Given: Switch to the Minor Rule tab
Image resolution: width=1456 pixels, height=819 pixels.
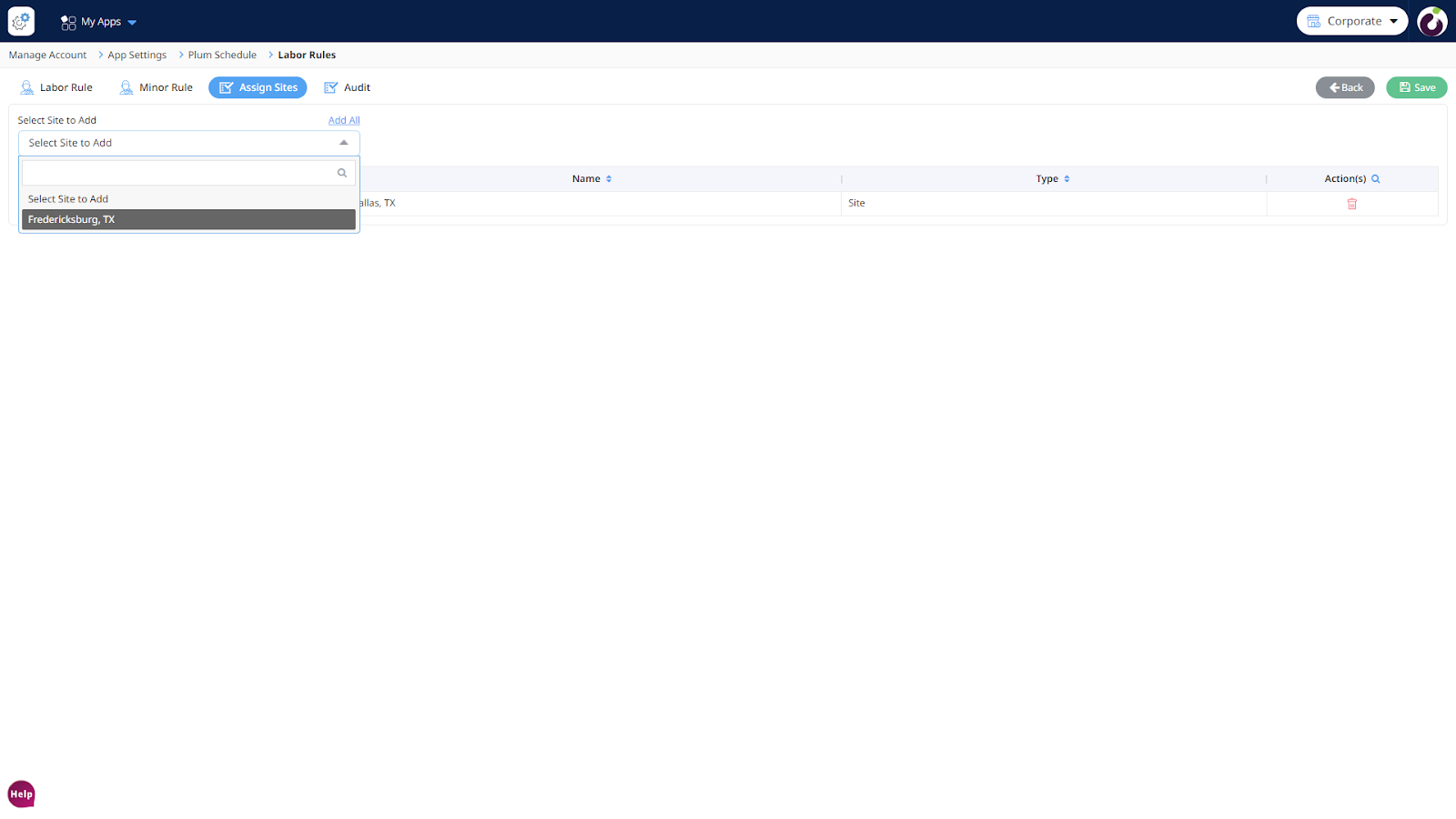Looking at the screenshot, I should 157,87.
